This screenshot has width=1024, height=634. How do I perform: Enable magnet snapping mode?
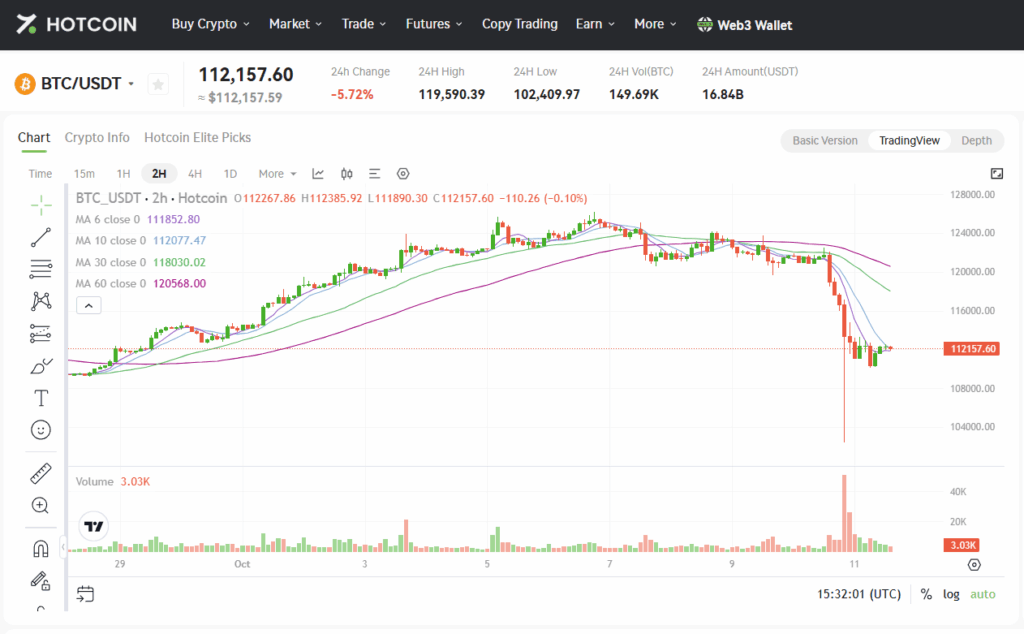(x=40, y=548)
